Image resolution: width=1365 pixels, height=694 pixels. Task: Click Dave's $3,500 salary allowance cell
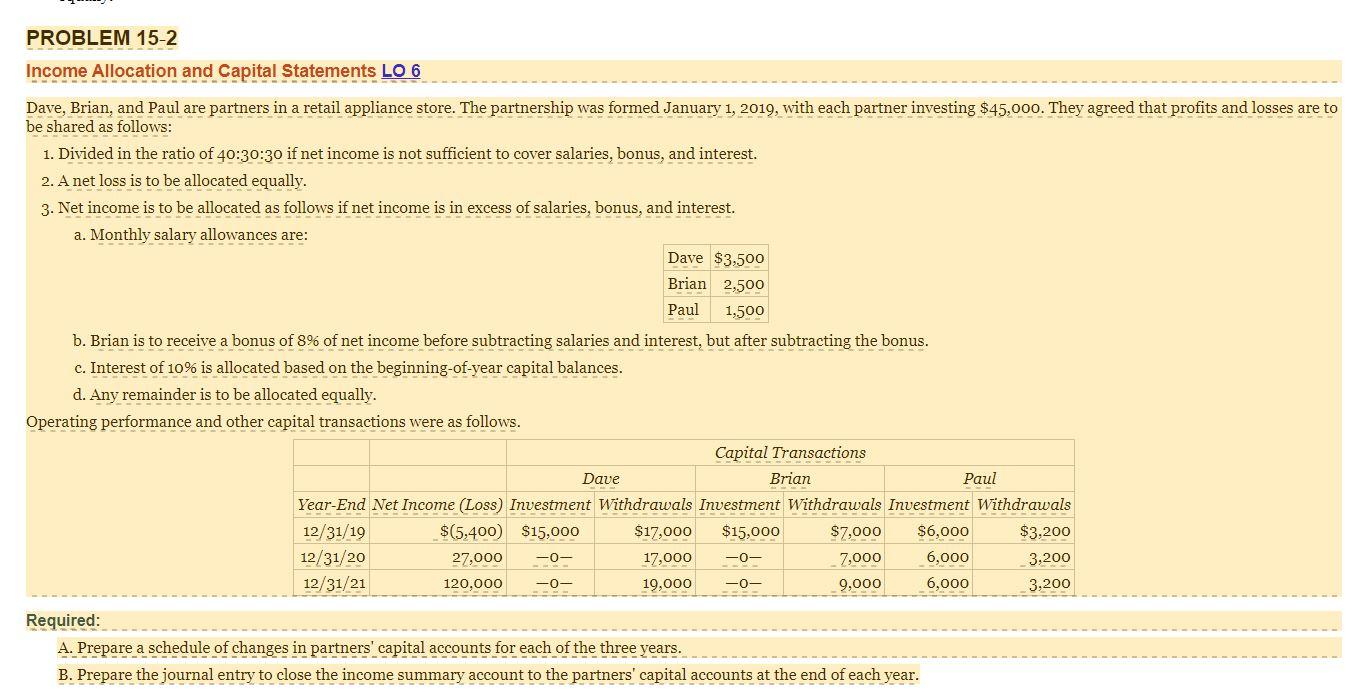coord(737,257)
